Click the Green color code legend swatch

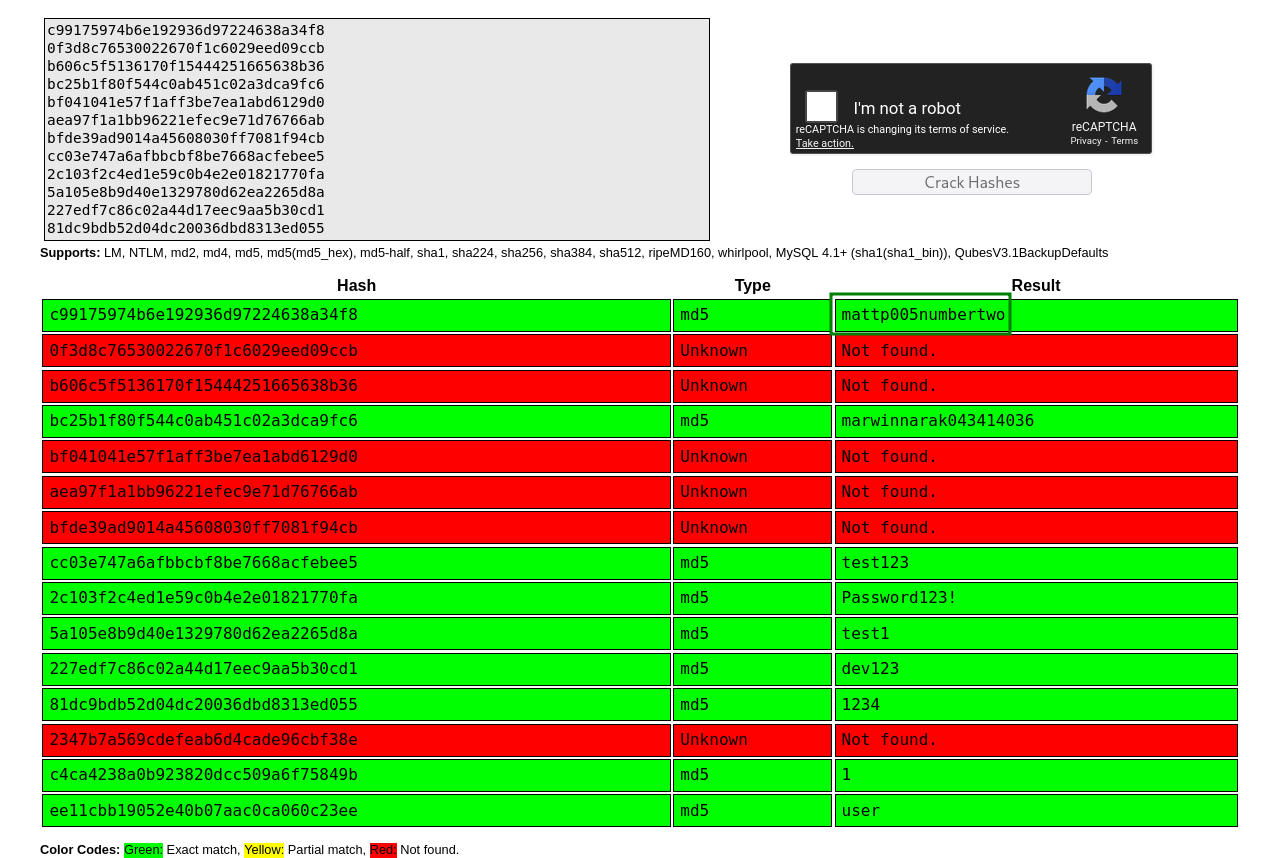[x=143, y=850]
